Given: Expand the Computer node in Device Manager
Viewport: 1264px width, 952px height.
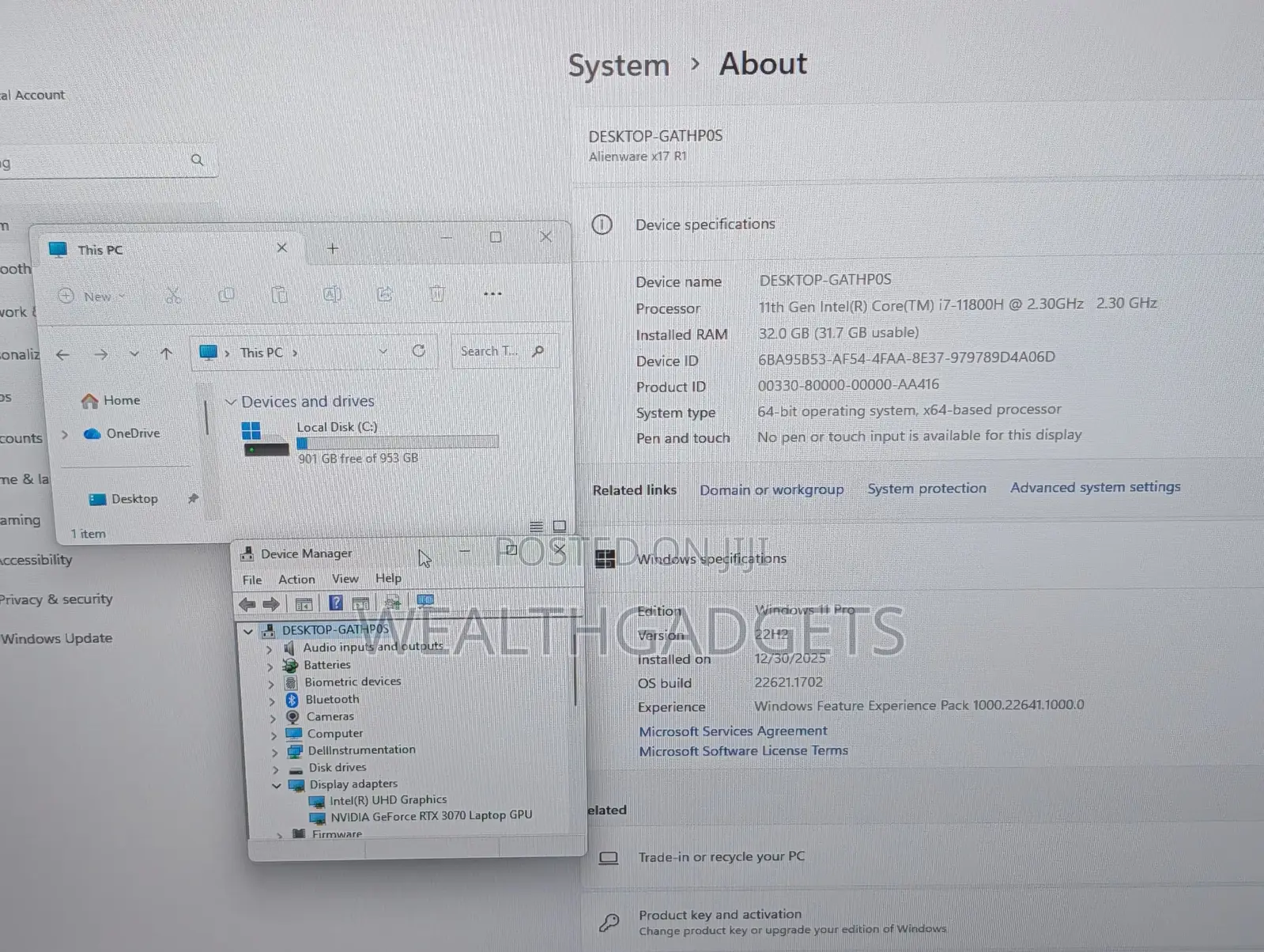Looking at the screenshot, I should click(274, 735).
